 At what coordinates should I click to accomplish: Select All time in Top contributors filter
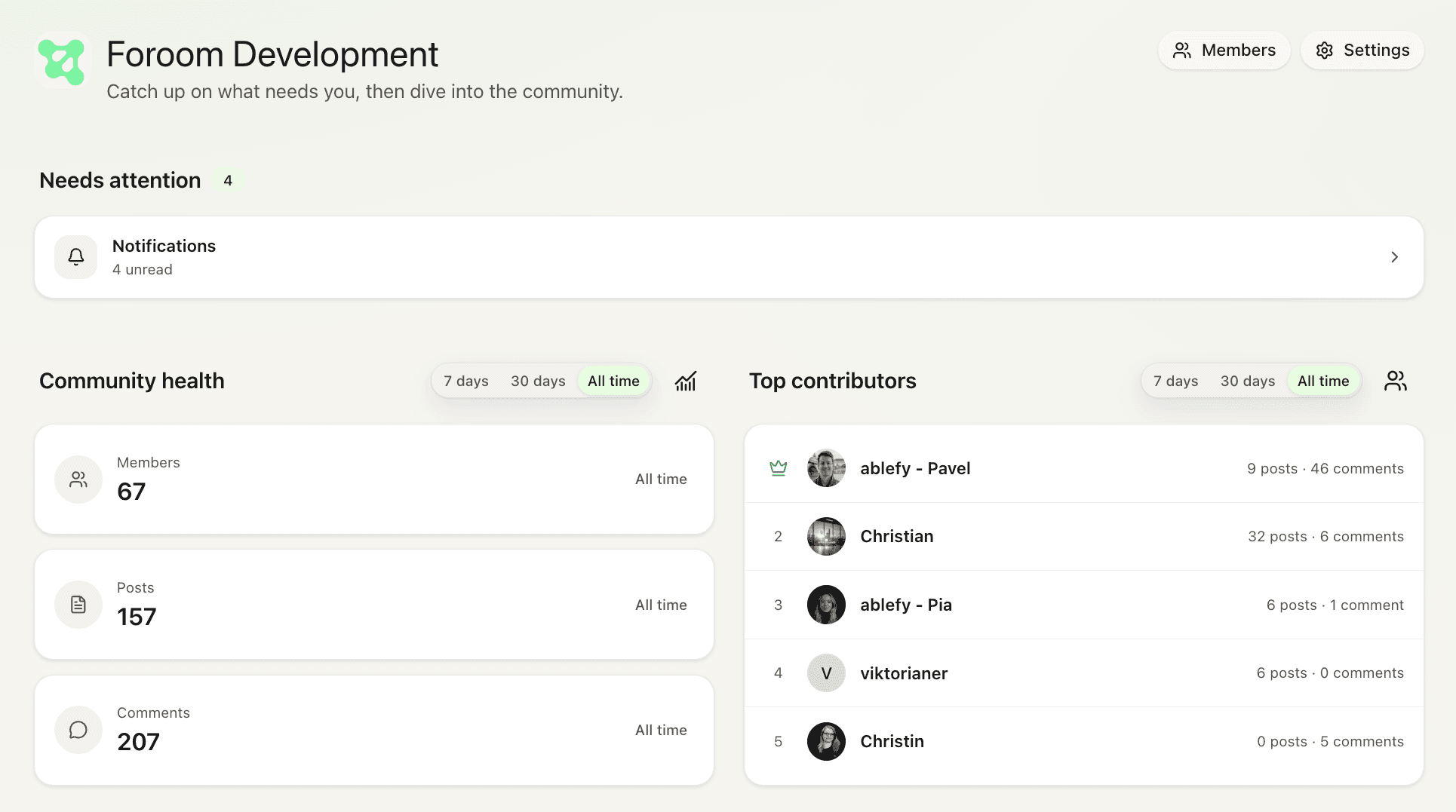click(1323, 381)
